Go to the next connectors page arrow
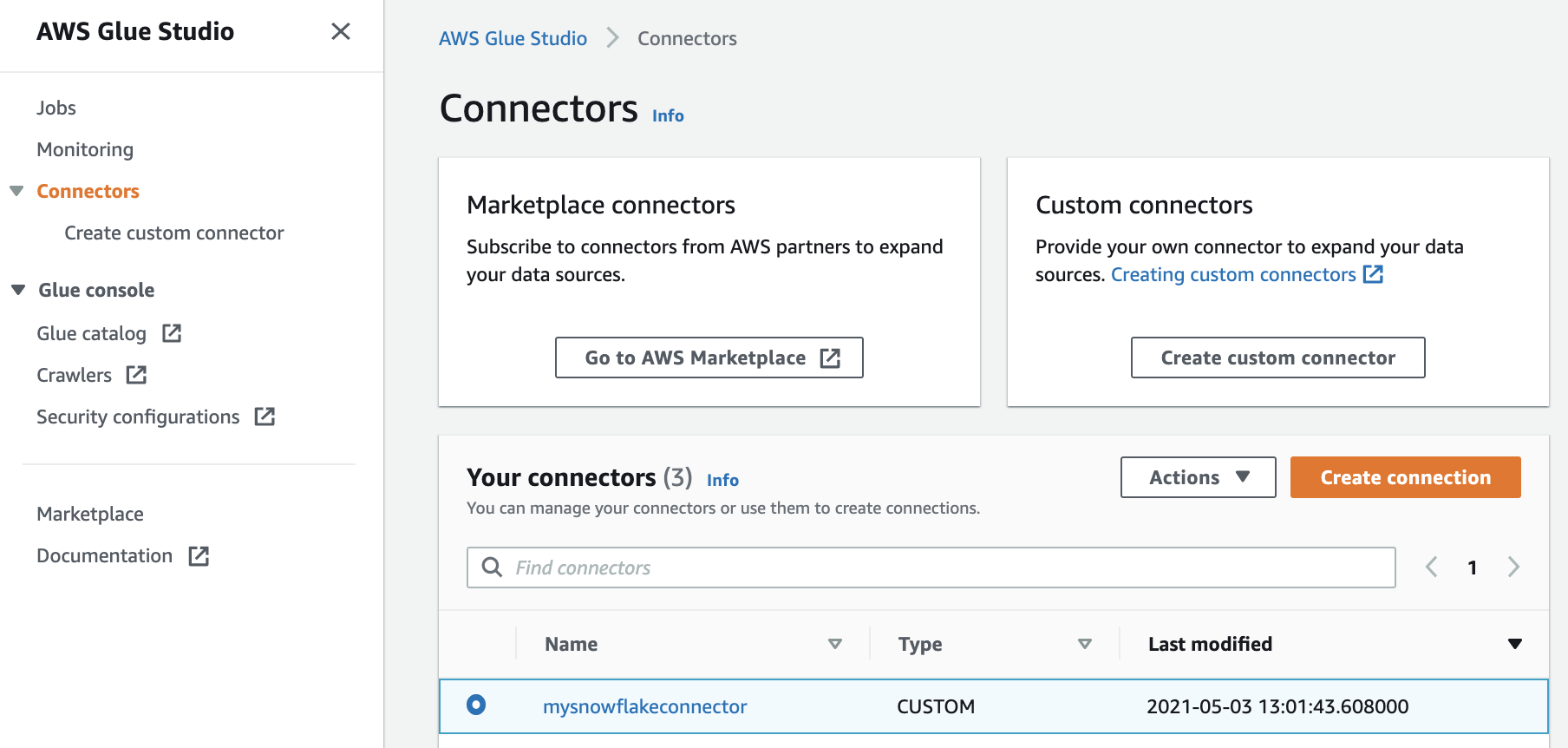 tap(1513, 568)
